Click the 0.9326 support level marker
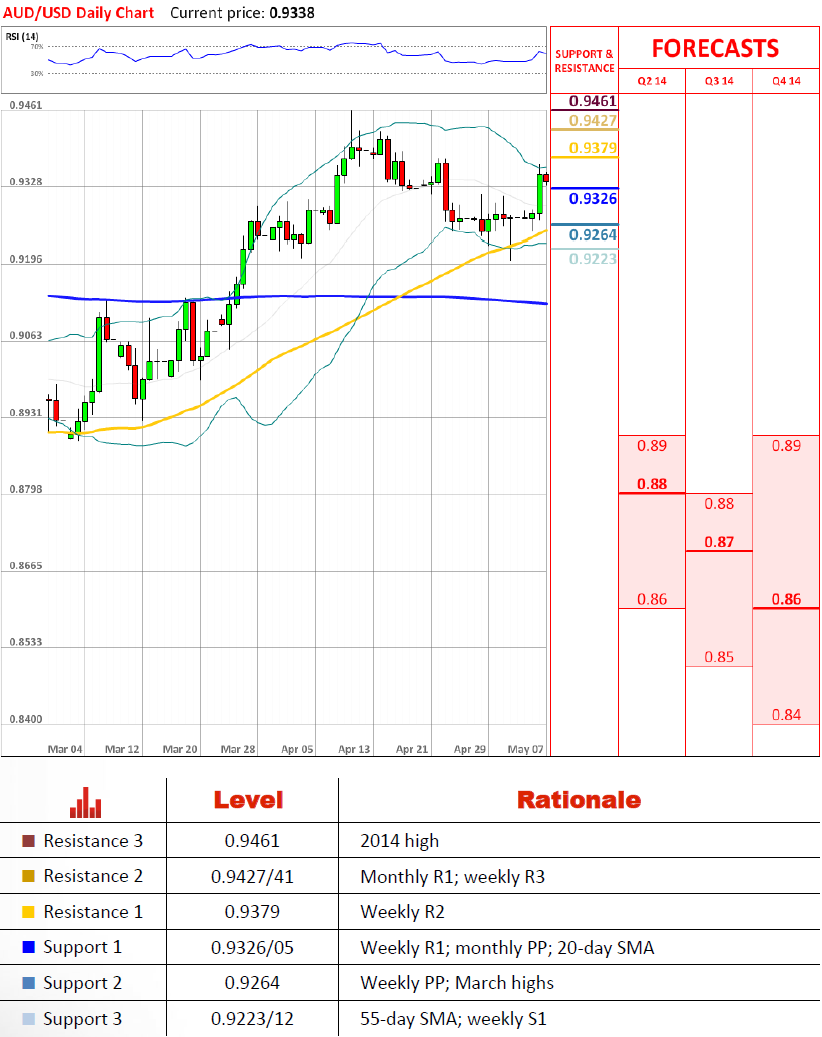The image size is (822, 1037). (x=593, y=199)
